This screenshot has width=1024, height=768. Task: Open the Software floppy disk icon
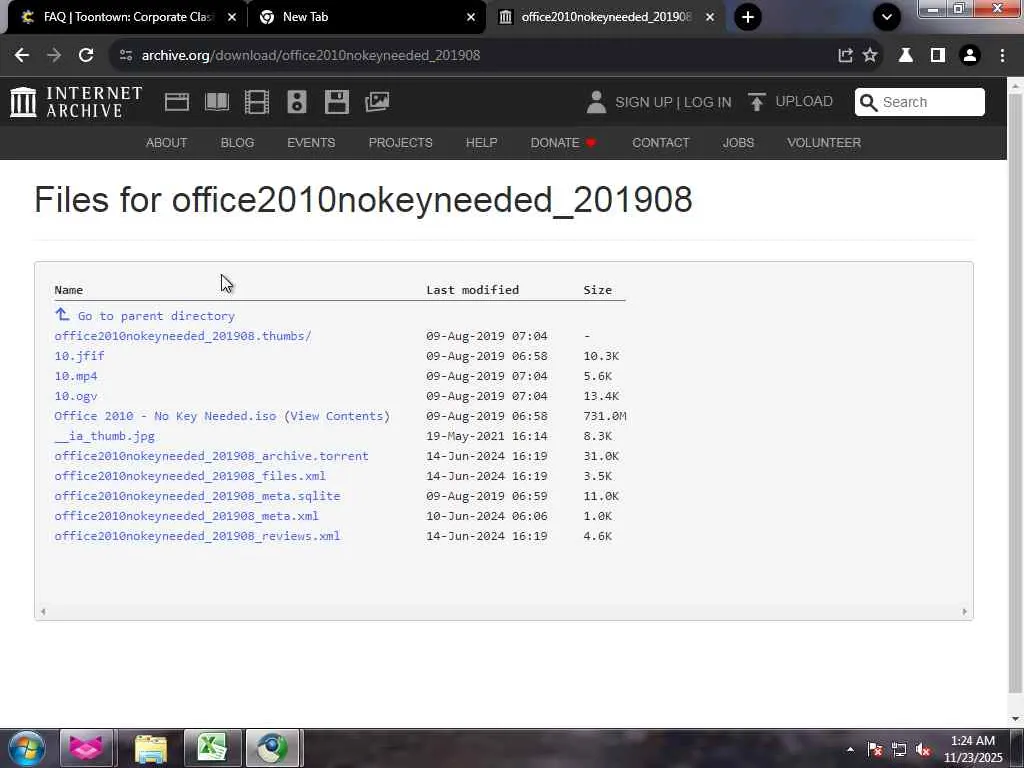336,102
